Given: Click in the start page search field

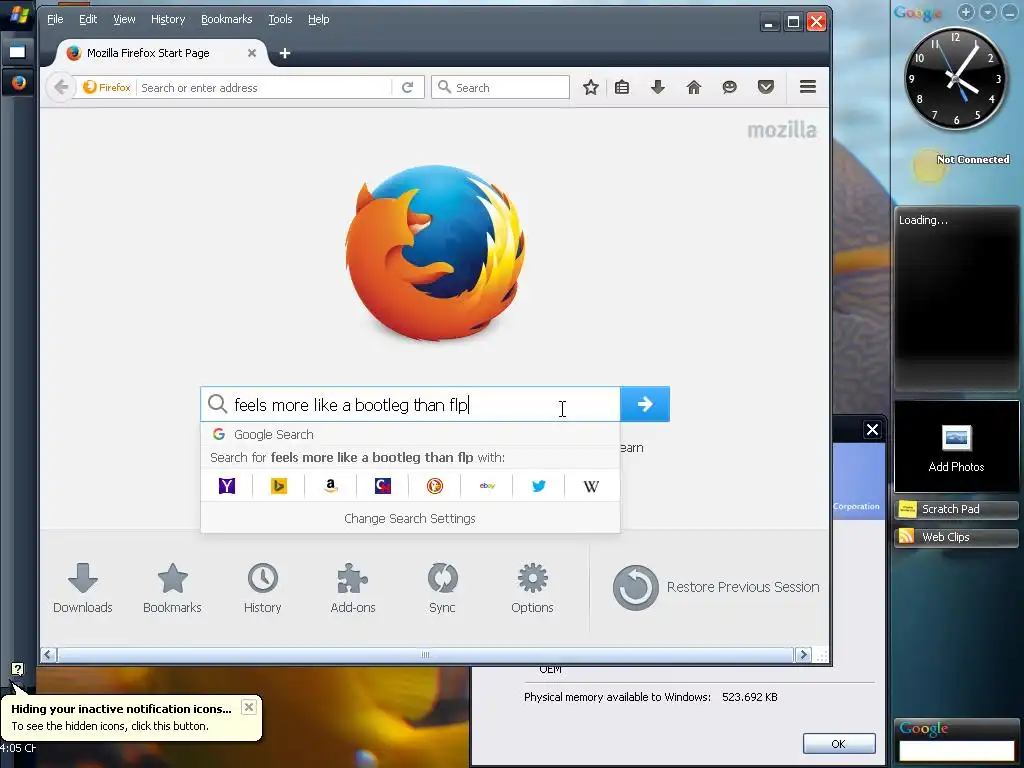Looking at the screenshot, I should [410, 404].
